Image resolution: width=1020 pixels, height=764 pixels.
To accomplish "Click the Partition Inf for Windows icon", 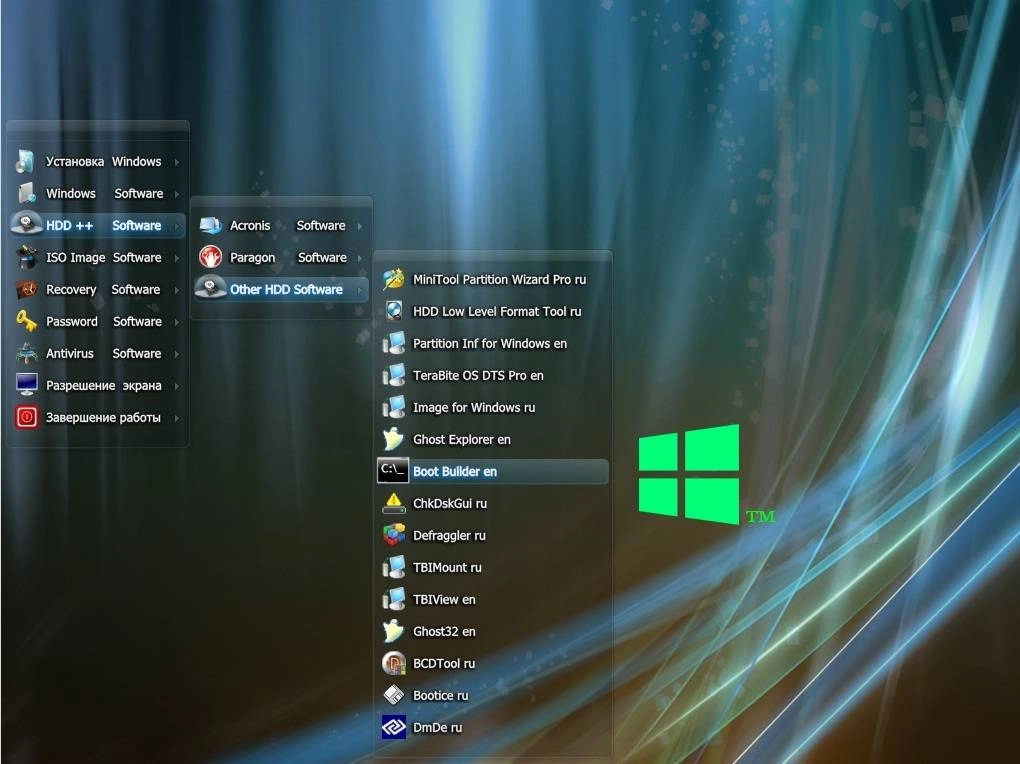I will click(394, 343).
